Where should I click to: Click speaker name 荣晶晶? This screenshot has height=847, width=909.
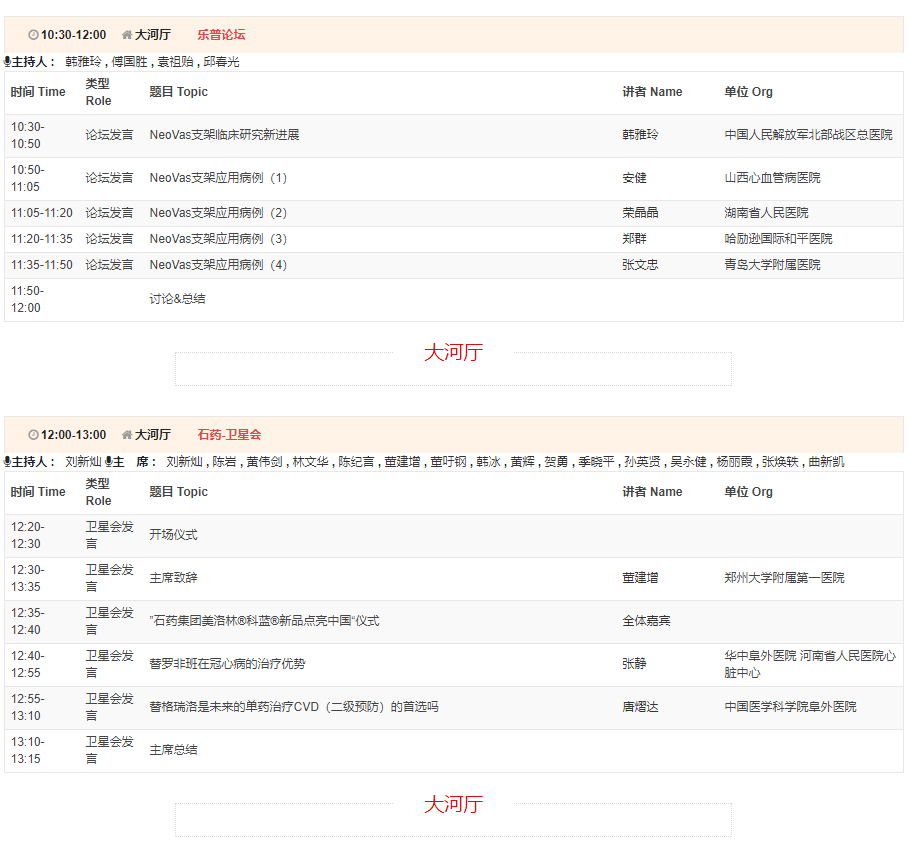coord(640,213)
